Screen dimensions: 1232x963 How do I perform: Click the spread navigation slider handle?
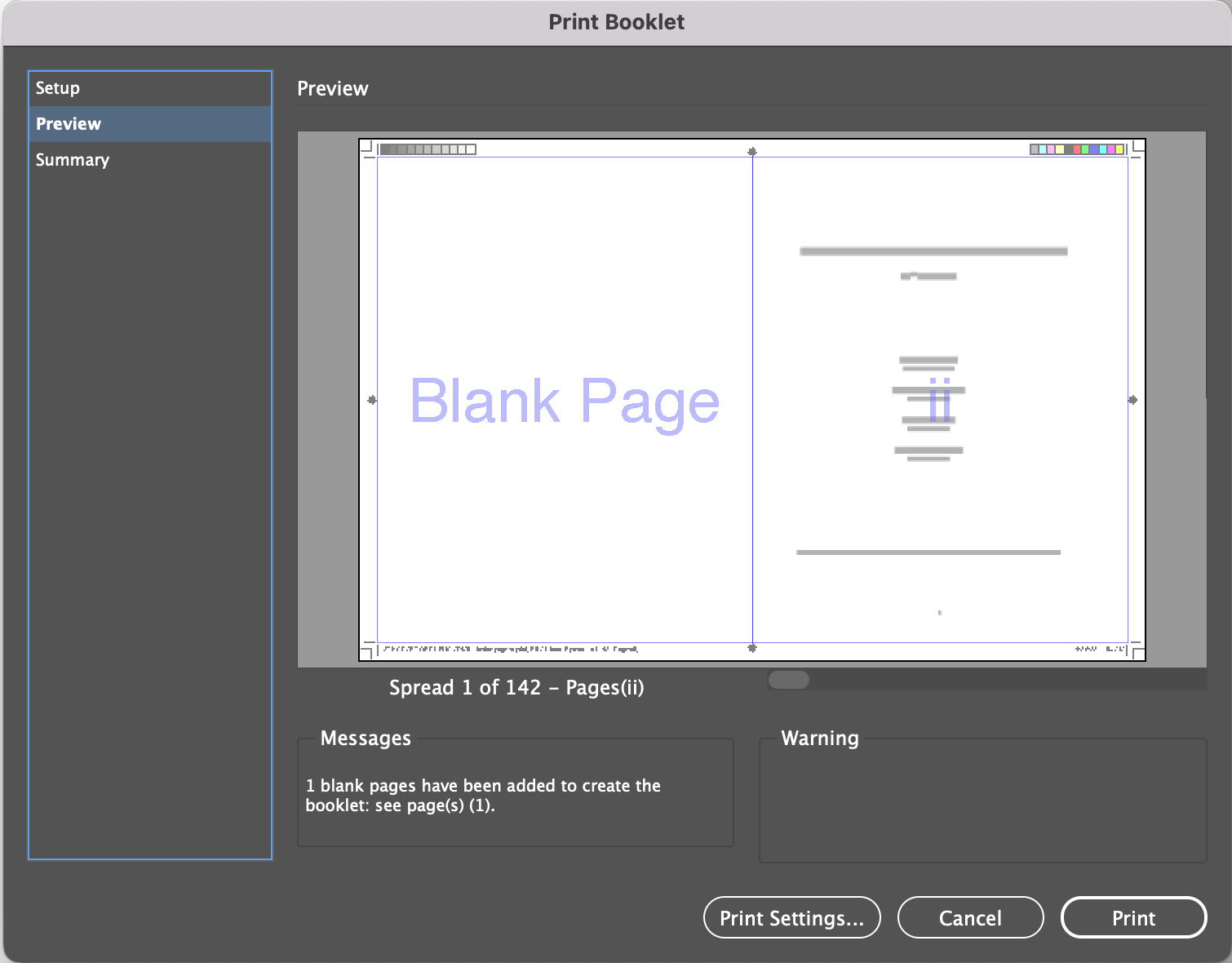pos(788,679)
